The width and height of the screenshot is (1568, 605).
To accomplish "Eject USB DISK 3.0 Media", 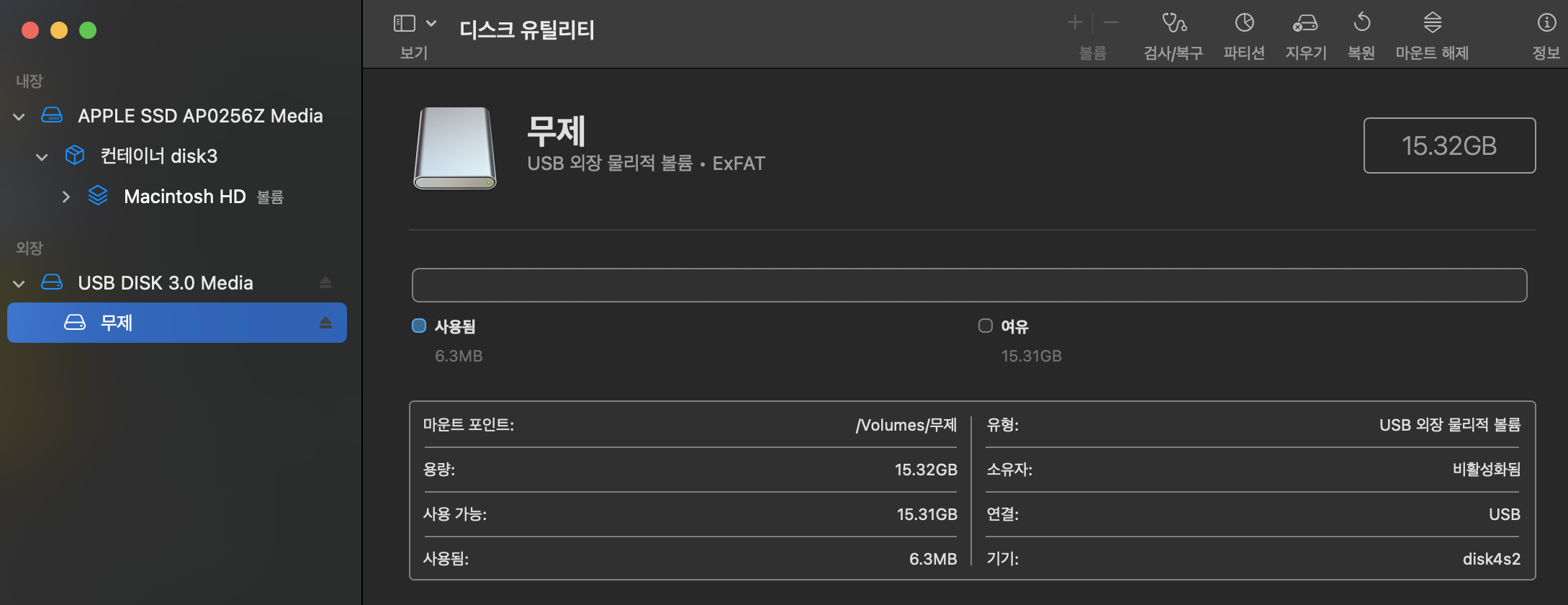I will pos(326,282).
